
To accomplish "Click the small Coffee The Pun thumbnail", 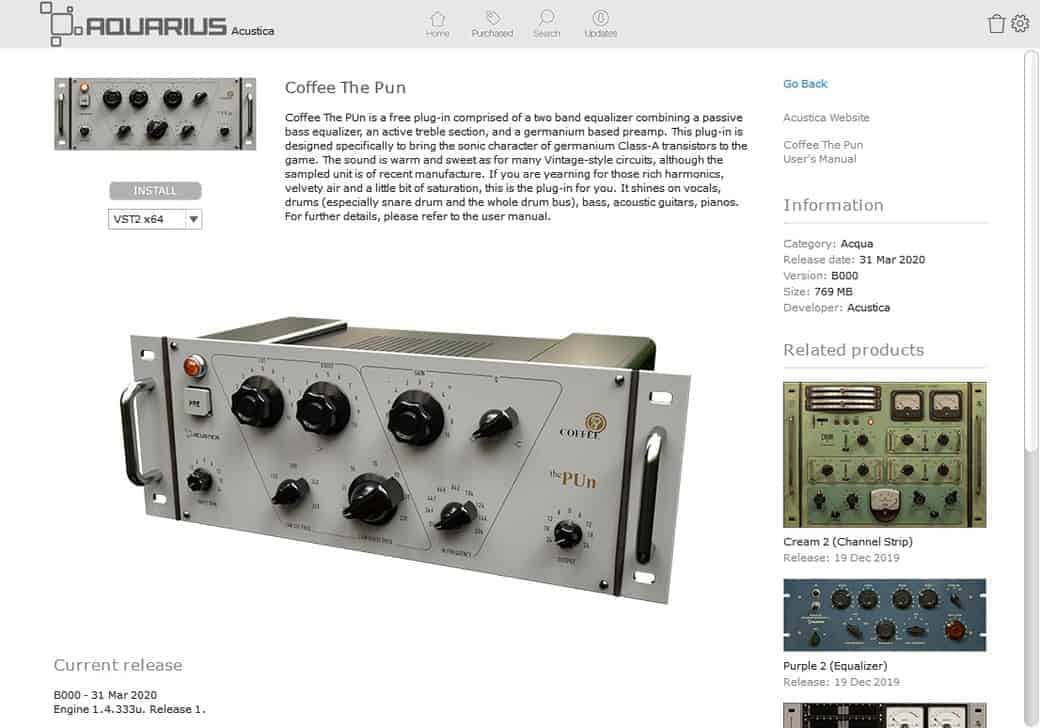I will [x=148, y=114].
